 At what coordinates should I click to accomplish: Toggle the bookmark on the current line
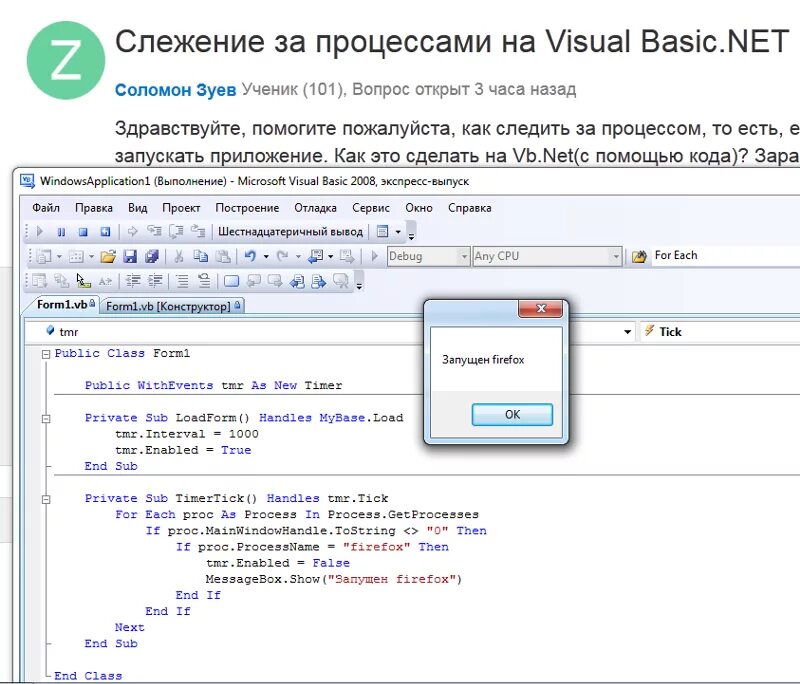click(x=231, y=281)
